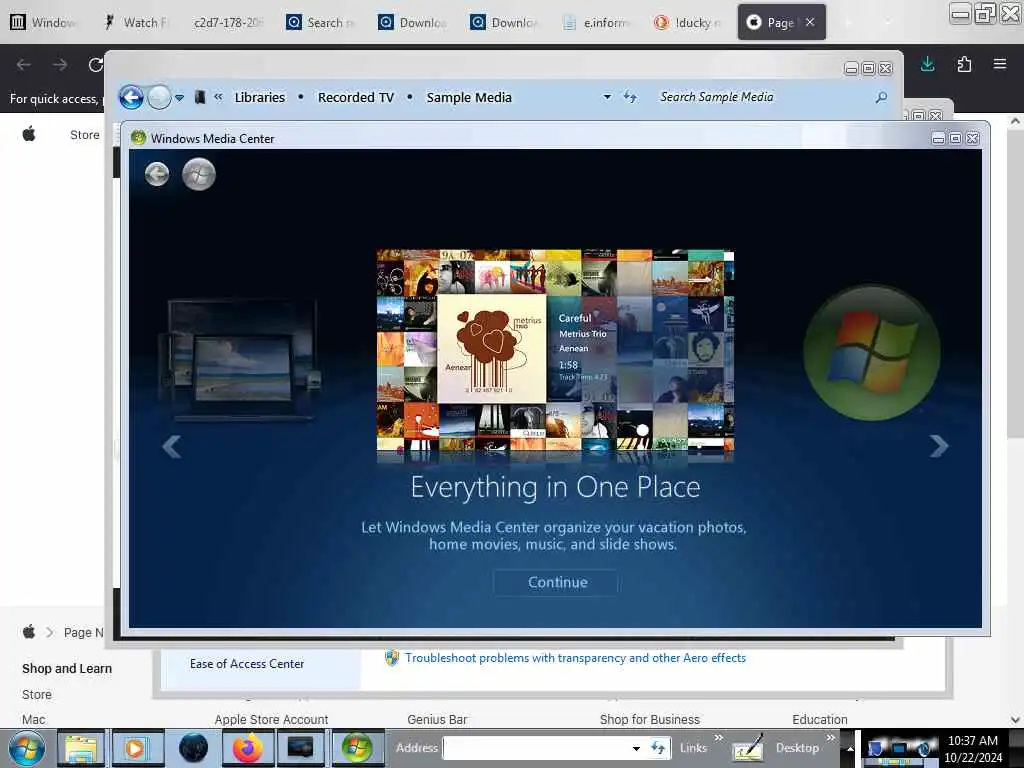
Task: Reload the browser page
Action: (96, 65)
